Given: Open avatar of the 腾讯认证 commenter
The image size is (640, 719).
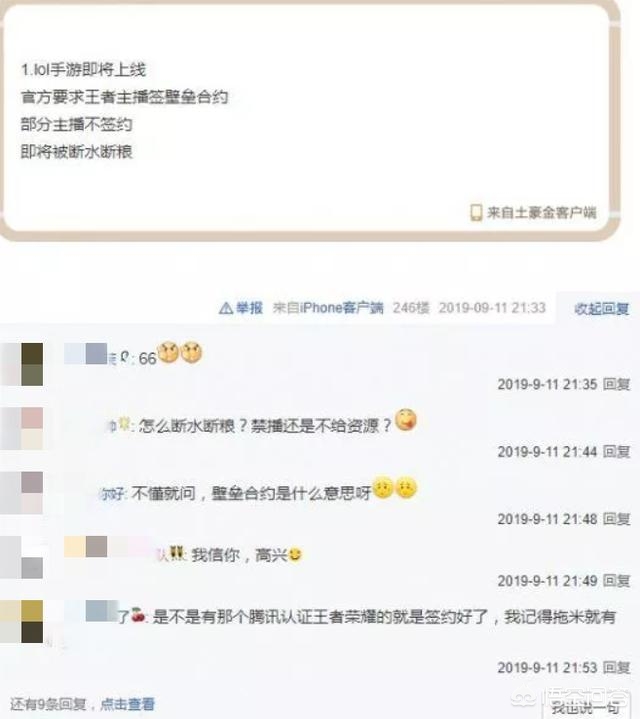Looking at the screenshot, I should (x=22, y=621).
